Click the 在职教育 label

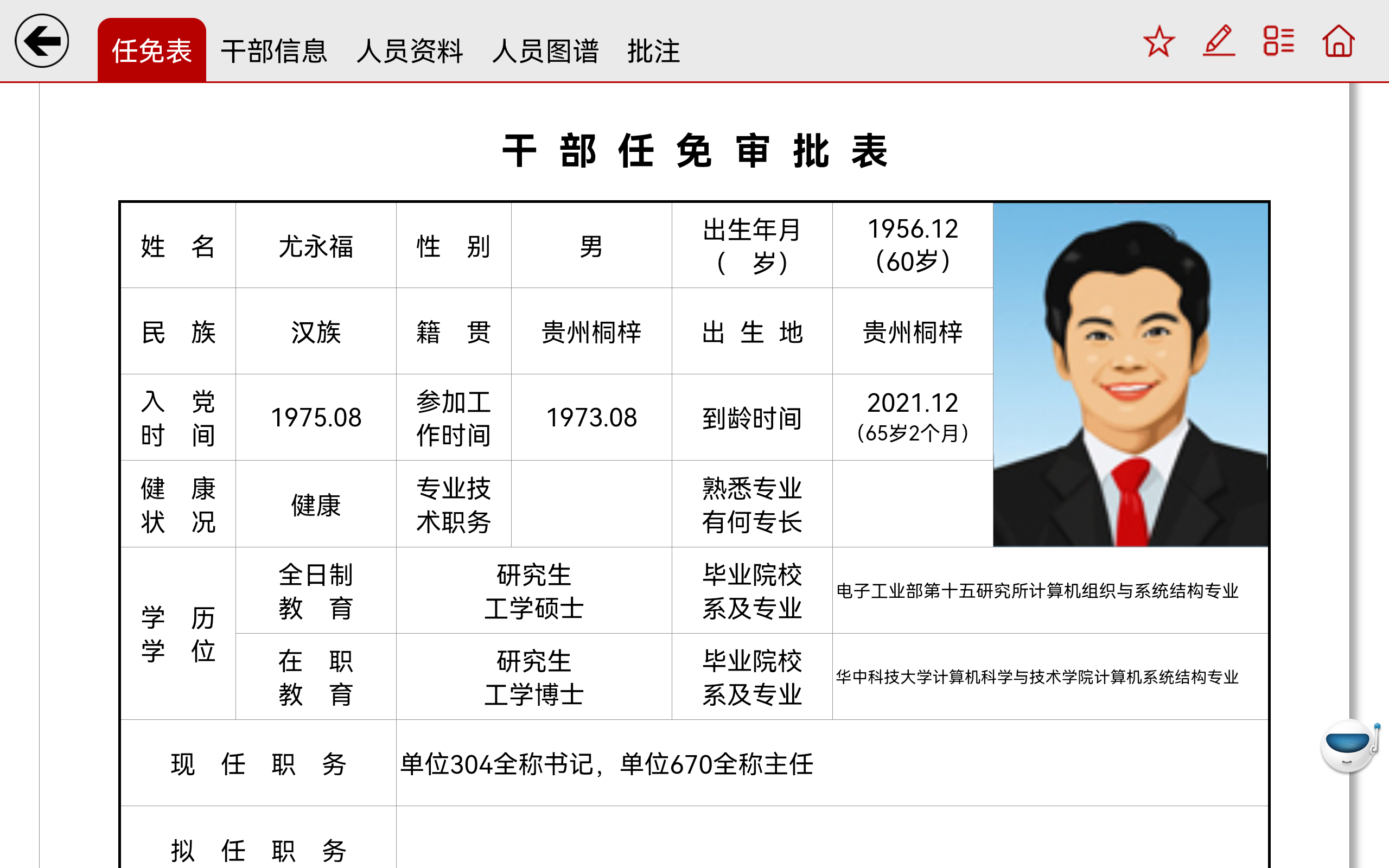[316, 678]
